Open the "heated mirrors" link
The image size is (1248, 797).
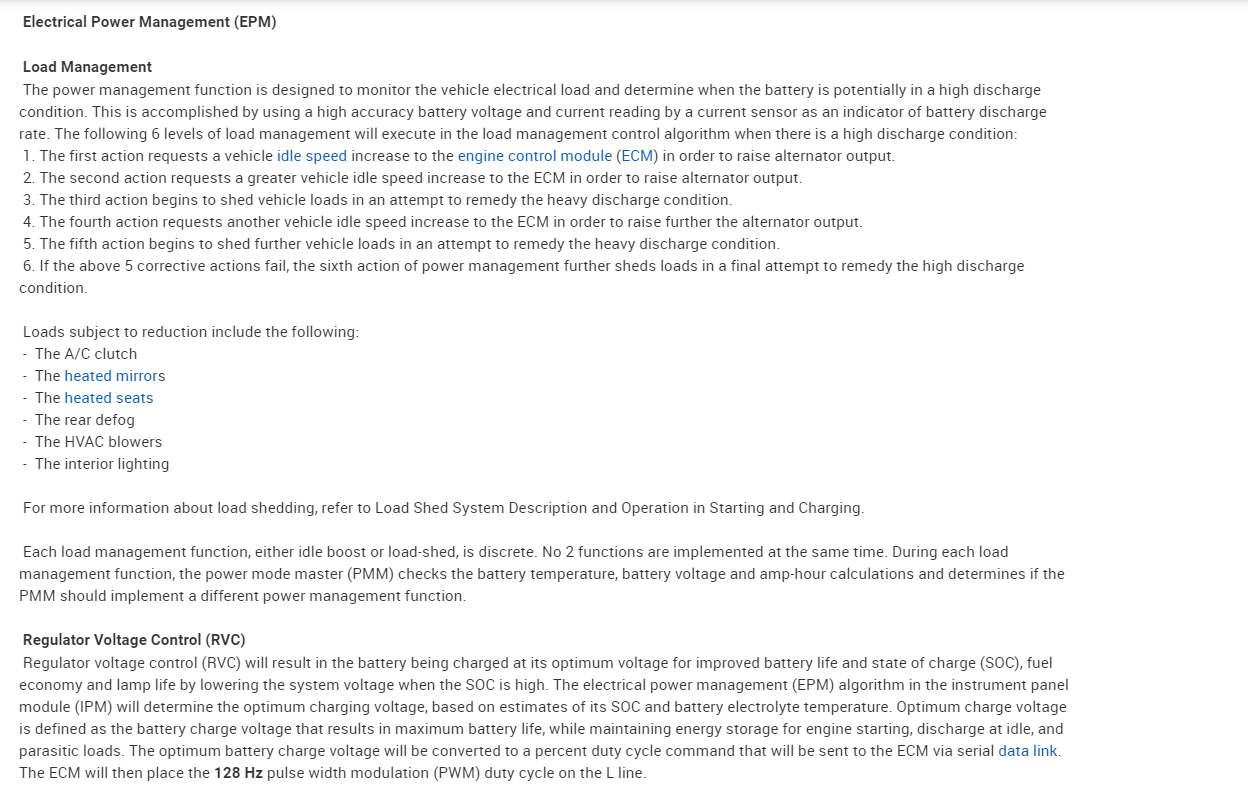[x=112, y=376]
